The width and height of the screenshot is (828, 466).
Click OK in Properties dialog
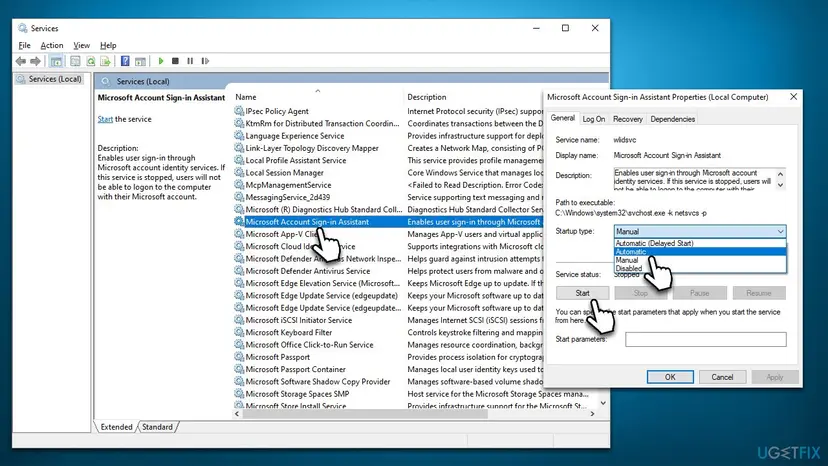click(x=670, y=377)
